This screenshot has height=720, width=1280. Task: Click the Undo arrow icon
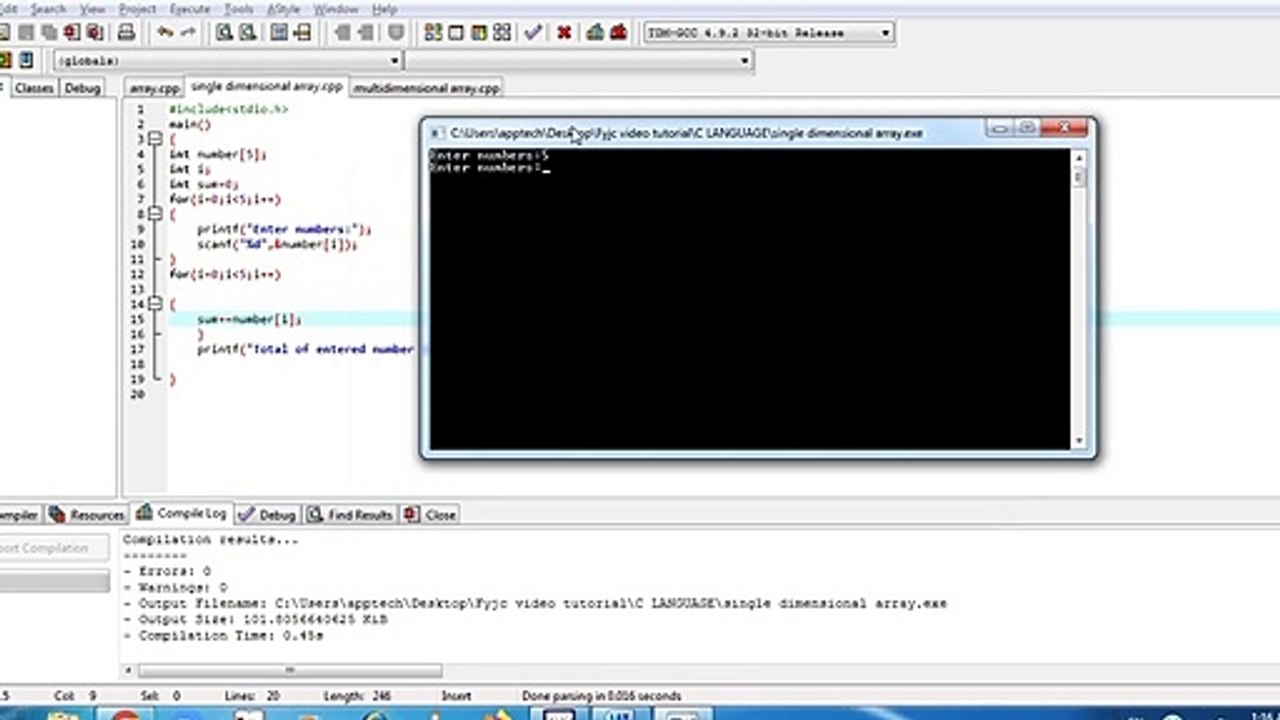pyautogui.click(x=165, y=32)
